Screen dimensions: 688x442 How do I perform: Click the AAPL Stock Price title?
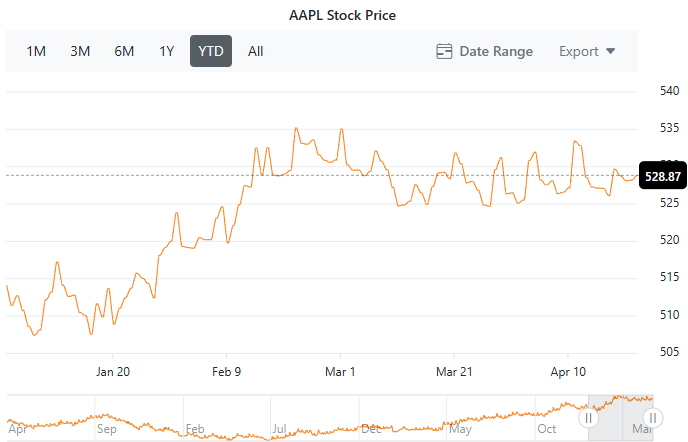(x=343, y=15)
